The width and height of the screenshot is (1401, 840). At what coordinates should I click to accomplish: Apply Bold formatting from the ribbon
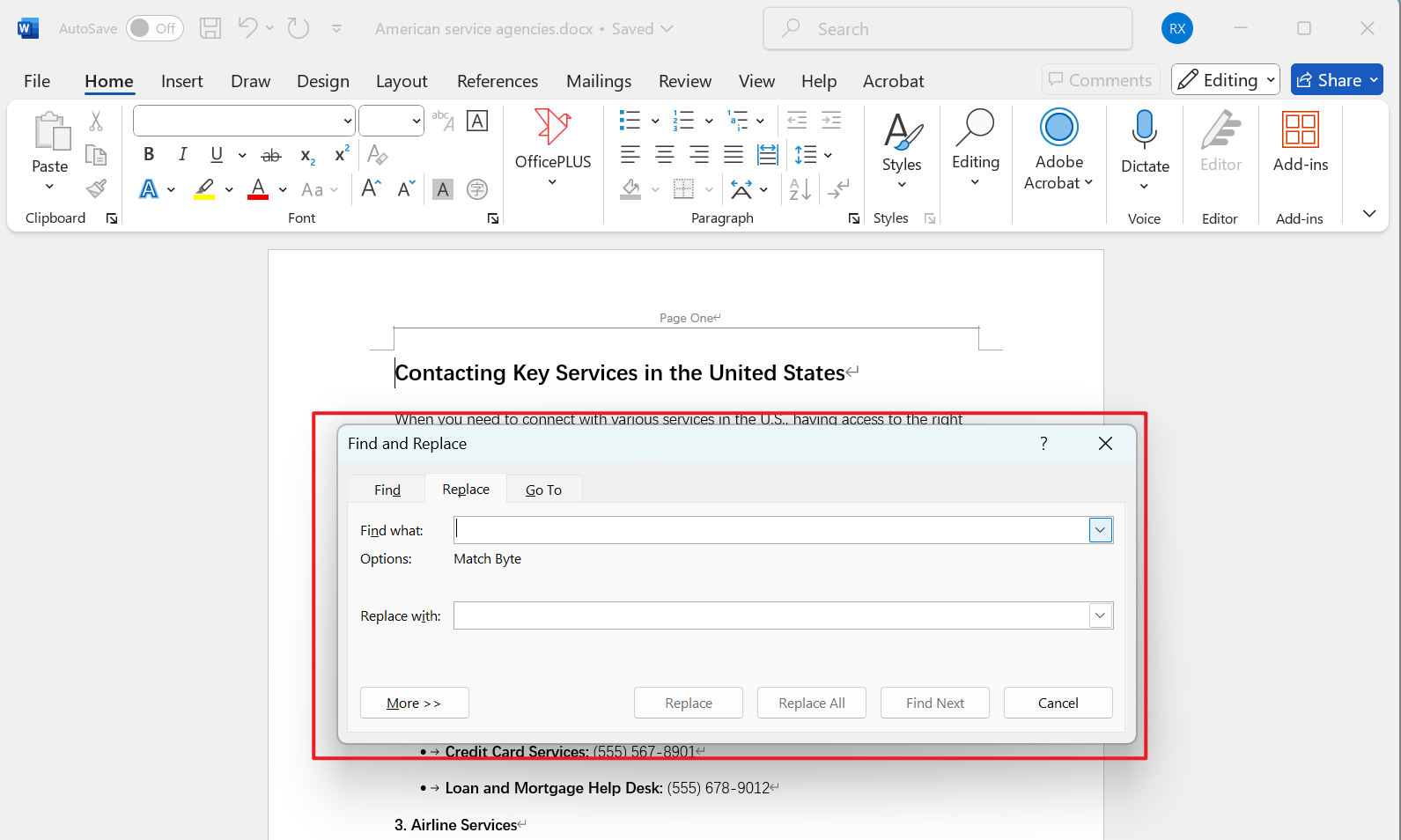click(x=149, y=155)
